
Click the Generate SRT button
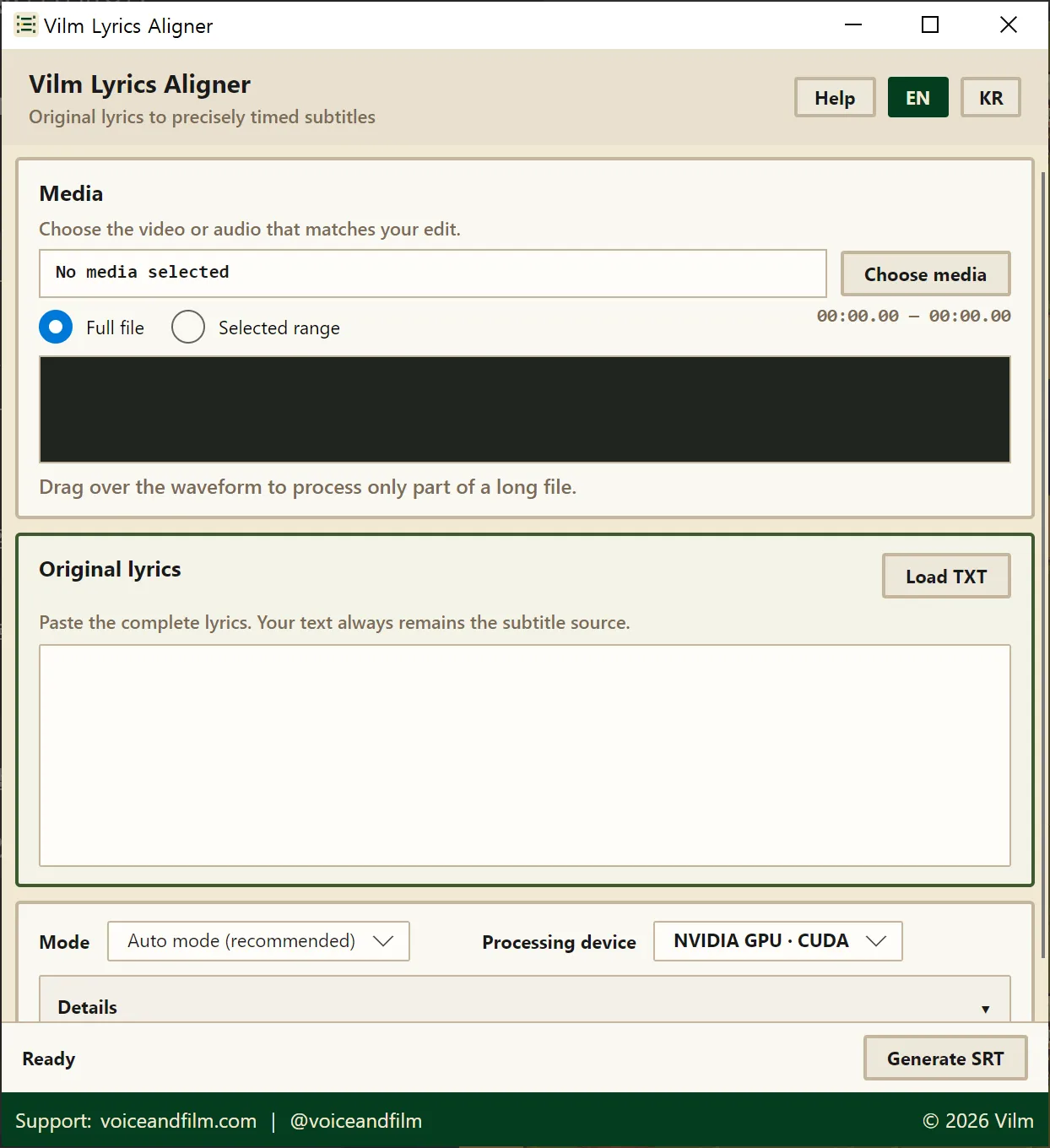pyautogui.click(x=945, y=1059)
